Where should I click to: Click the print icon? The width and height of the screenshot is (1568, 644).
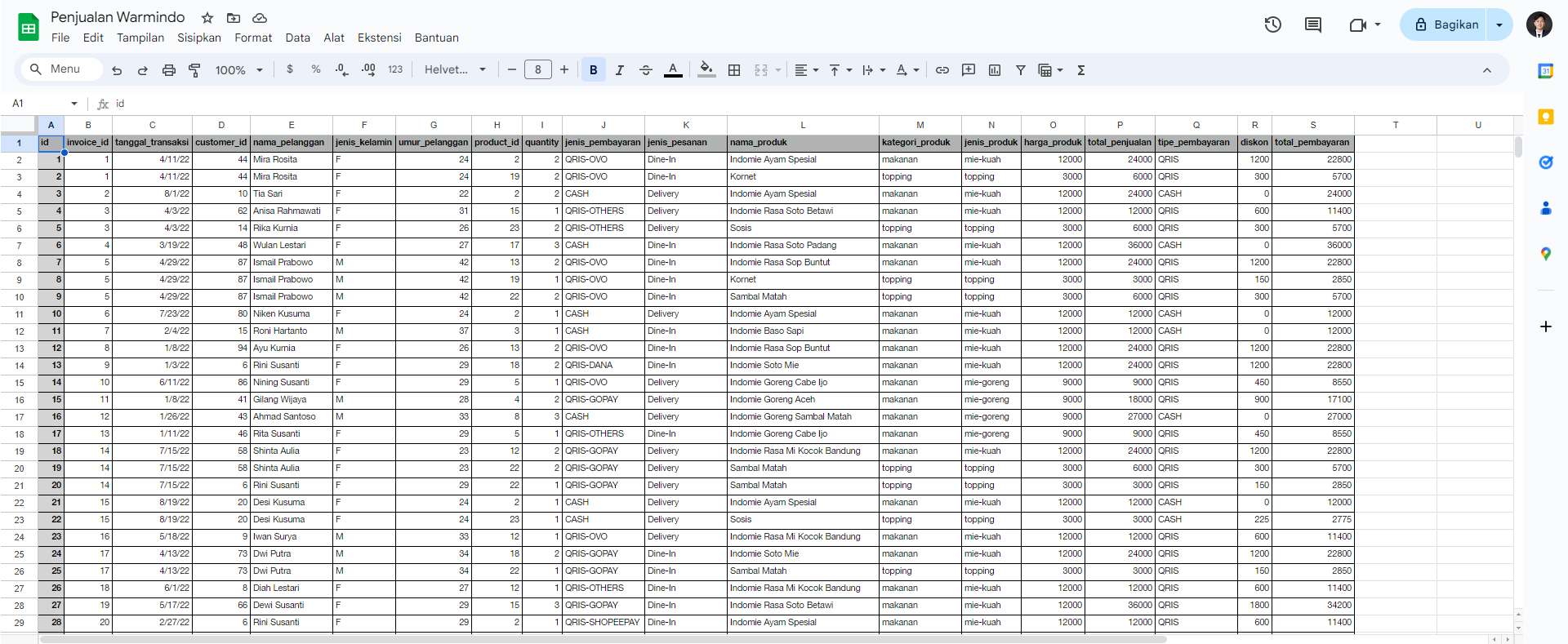[x=169, y=70]
